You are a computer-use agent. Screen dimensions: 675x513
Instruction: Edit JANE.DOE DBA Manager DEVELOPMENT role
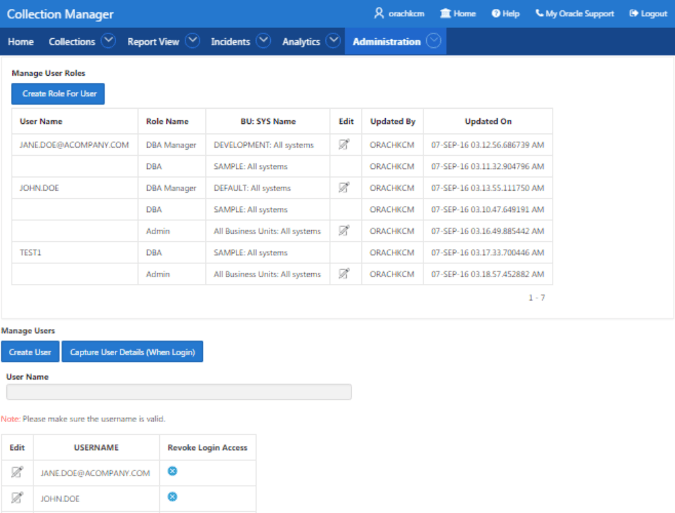(344, 144)
